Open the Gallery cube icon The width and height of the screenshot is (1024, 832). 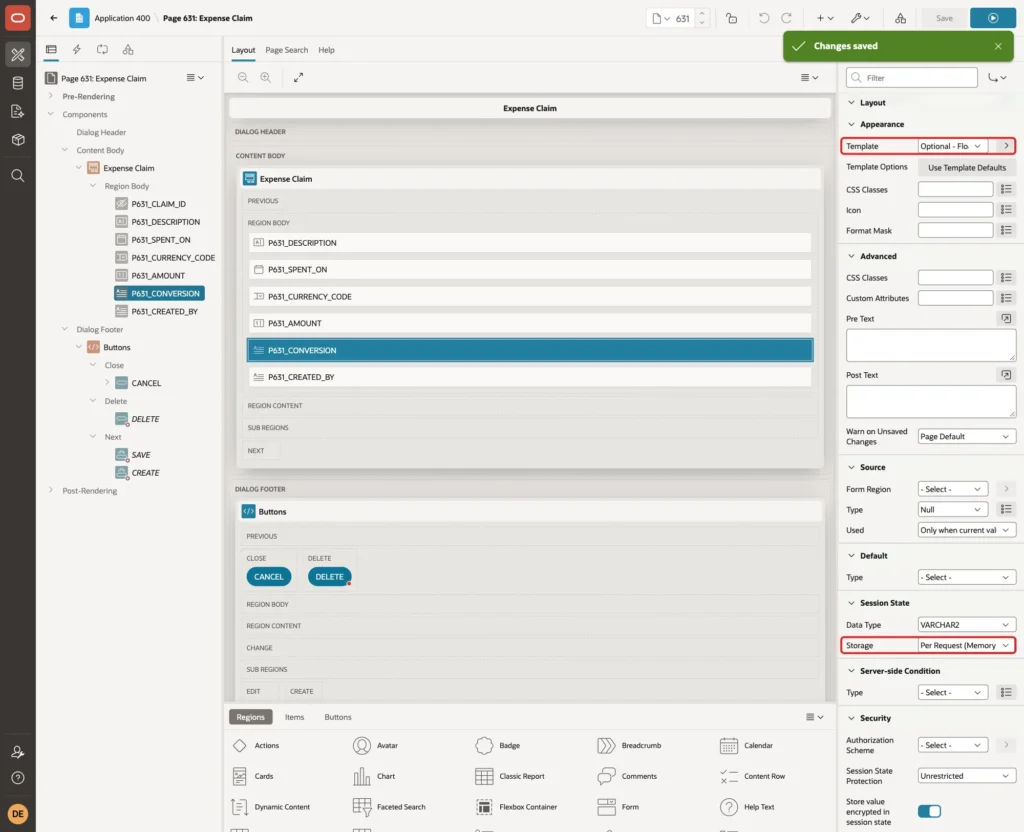coord(18,140)
